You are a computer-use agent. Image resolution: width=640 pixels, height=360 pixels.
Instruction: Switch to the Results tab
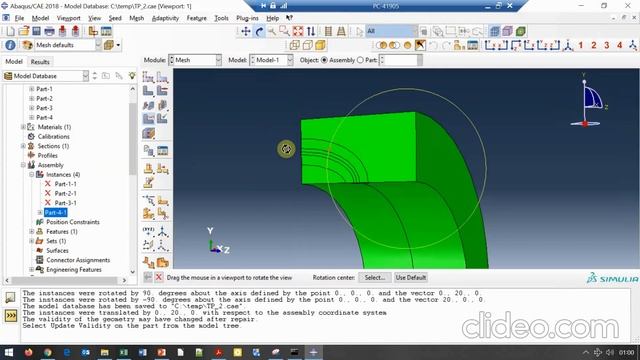tap(40, 62)
